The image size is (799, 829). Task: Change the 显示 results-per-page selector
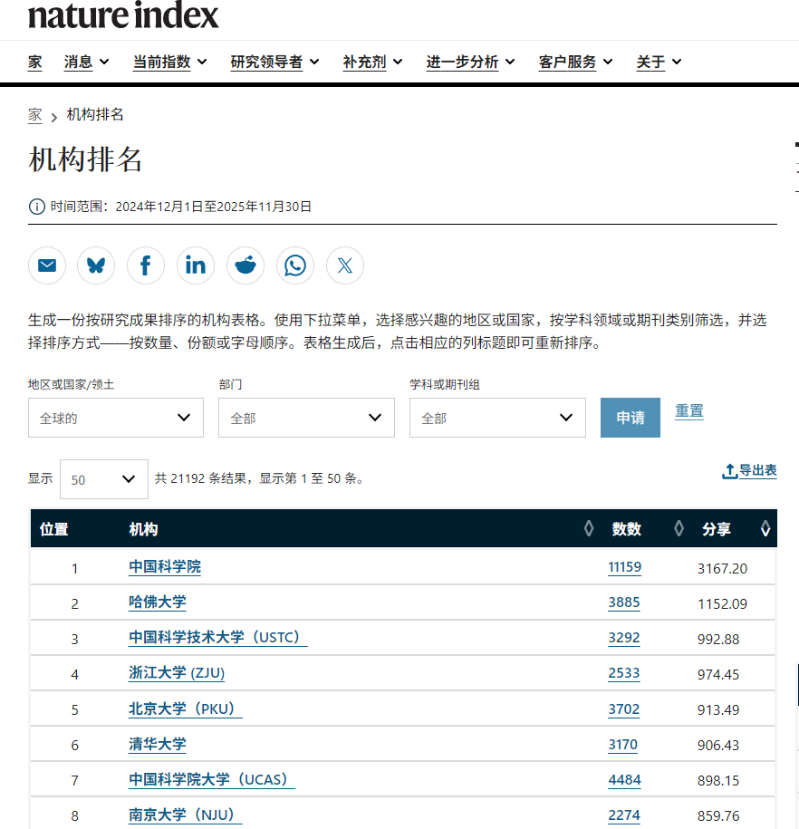(104, 479)
